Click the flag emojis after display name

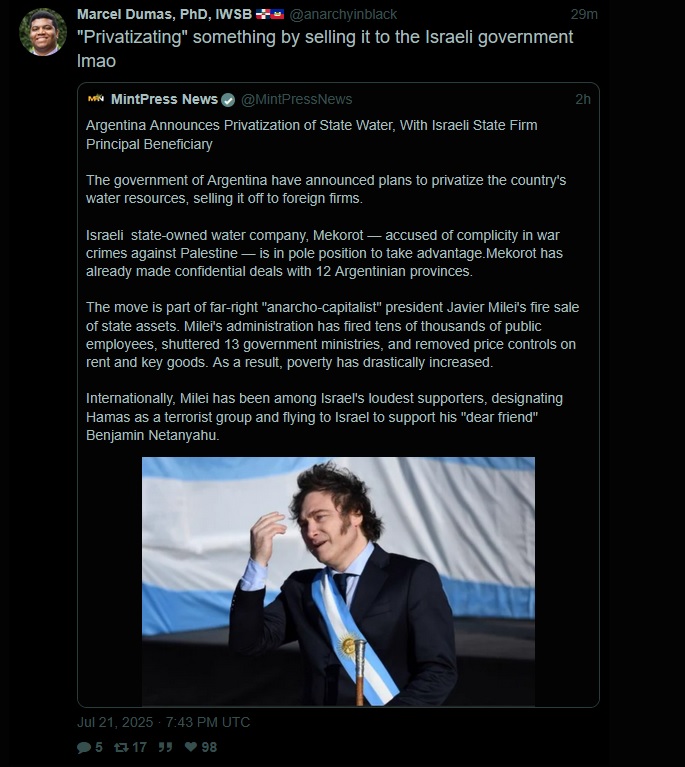coord(270,15)
